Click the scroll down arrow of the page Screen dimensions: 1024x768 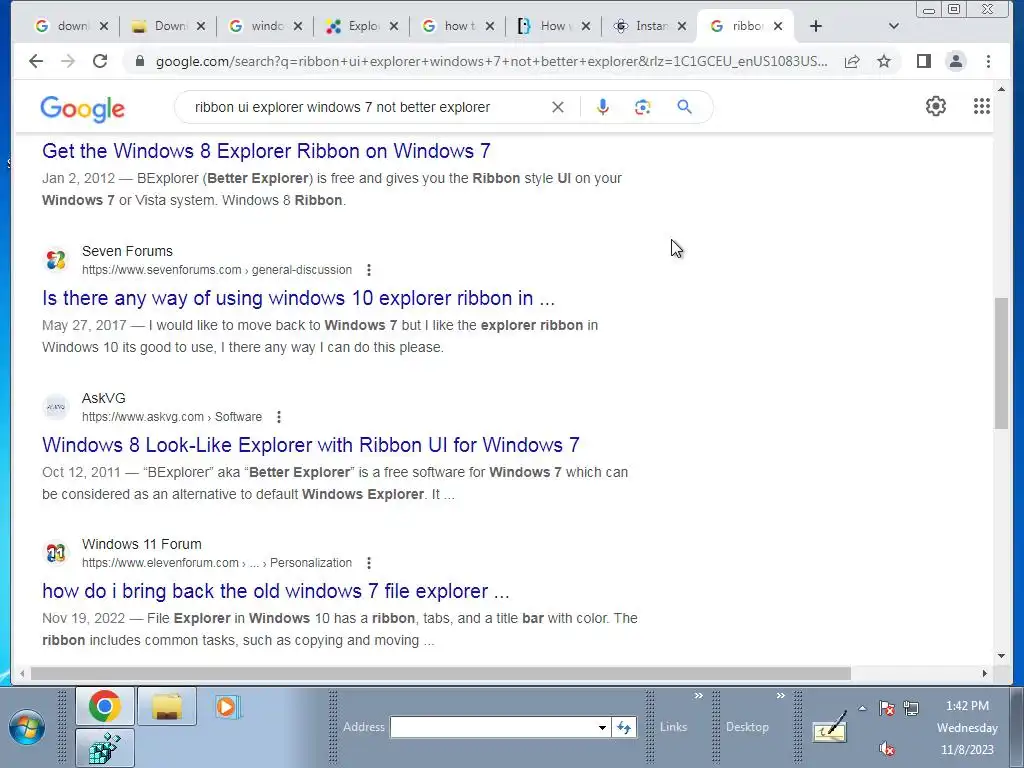tap(1002, 656)
